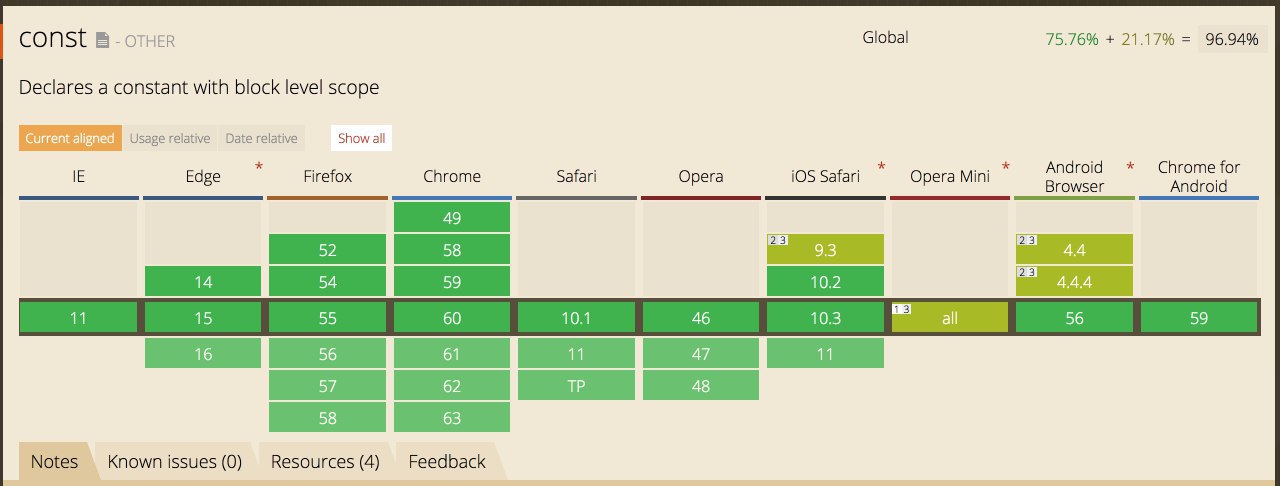Switch to Usage relative view

[170, 138]
